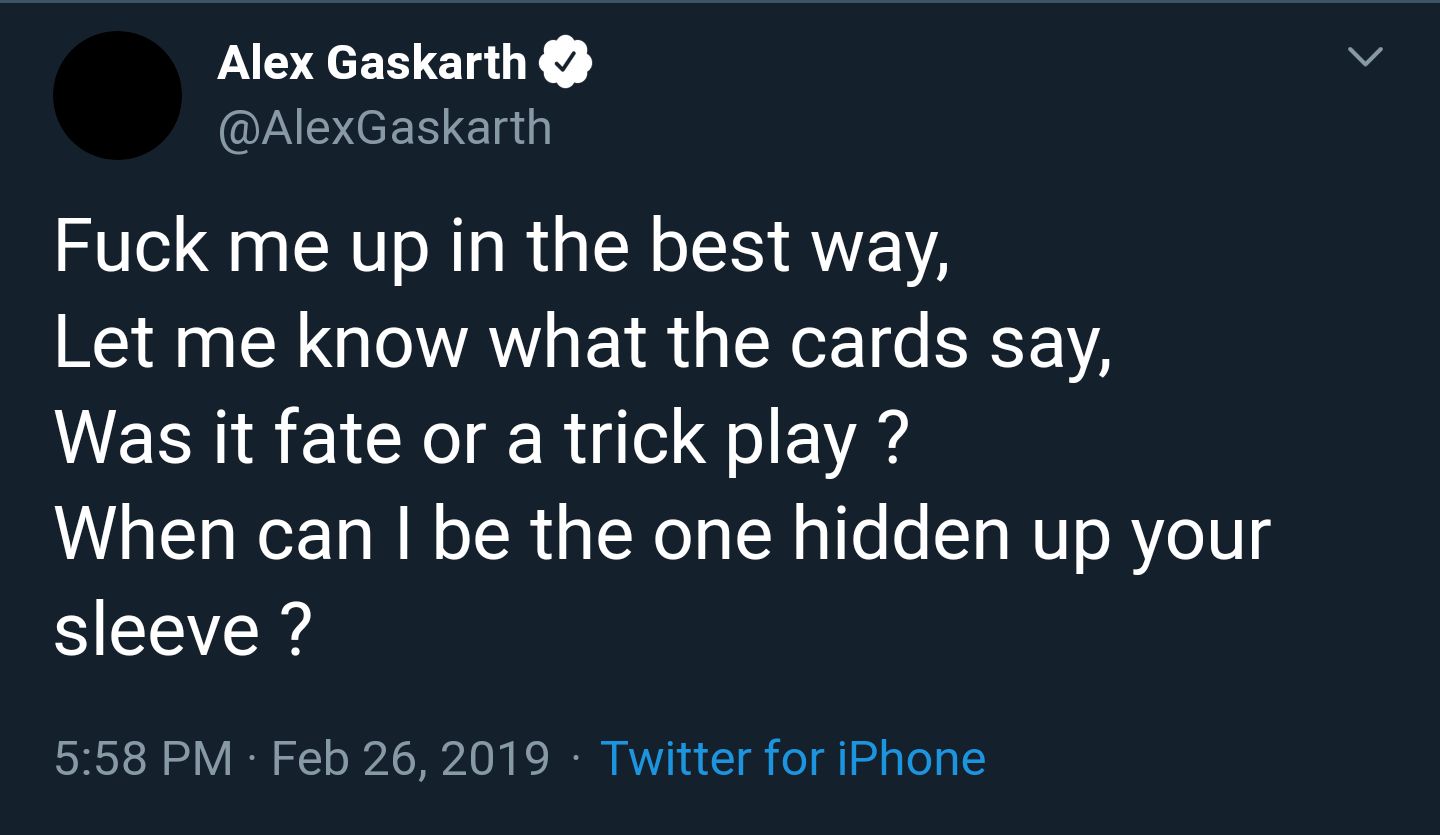Open the Alex Gaskarth display name

coord(372,64)
